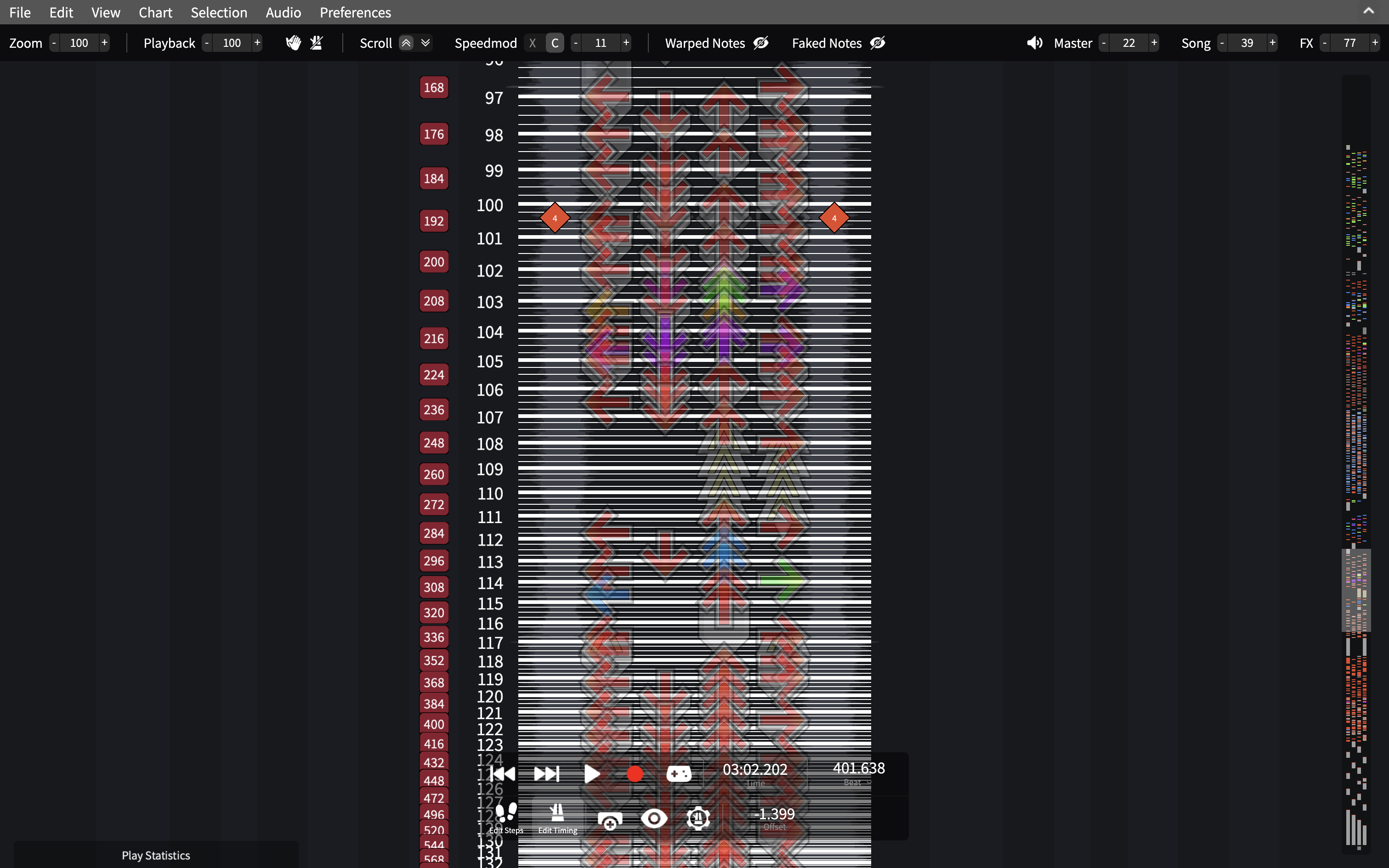Decrease Speedmod value

pos(575,43)
